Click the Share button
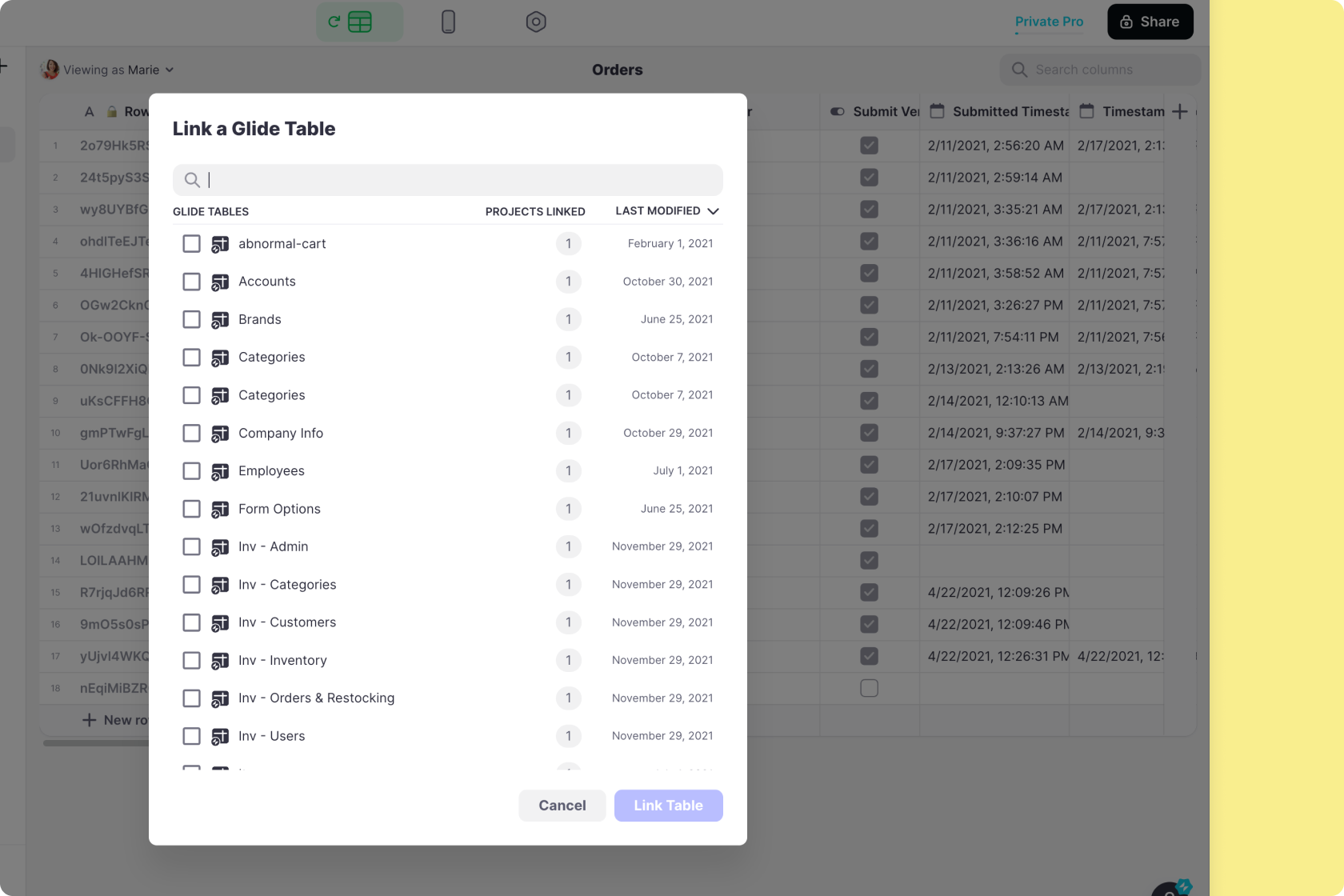Viewport: 1344px width, 896px height. point(1150,22)
